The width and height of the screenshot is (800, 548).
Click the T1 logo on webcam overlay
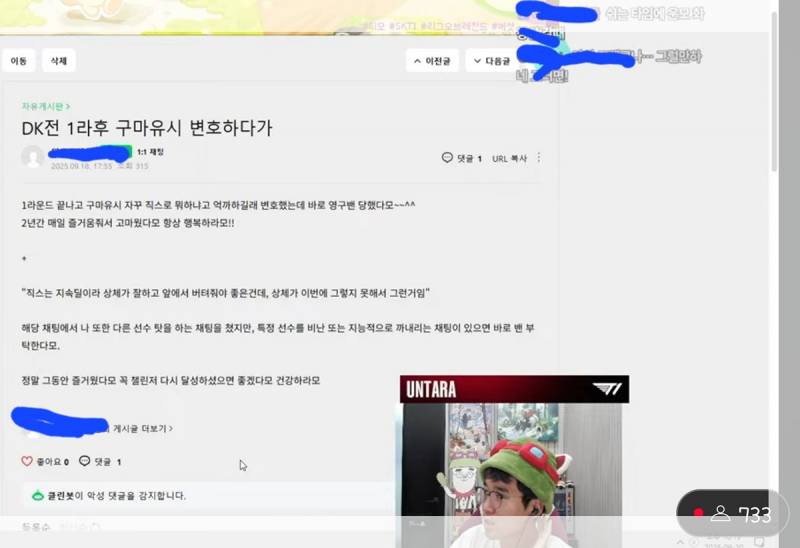click(608, 389)
